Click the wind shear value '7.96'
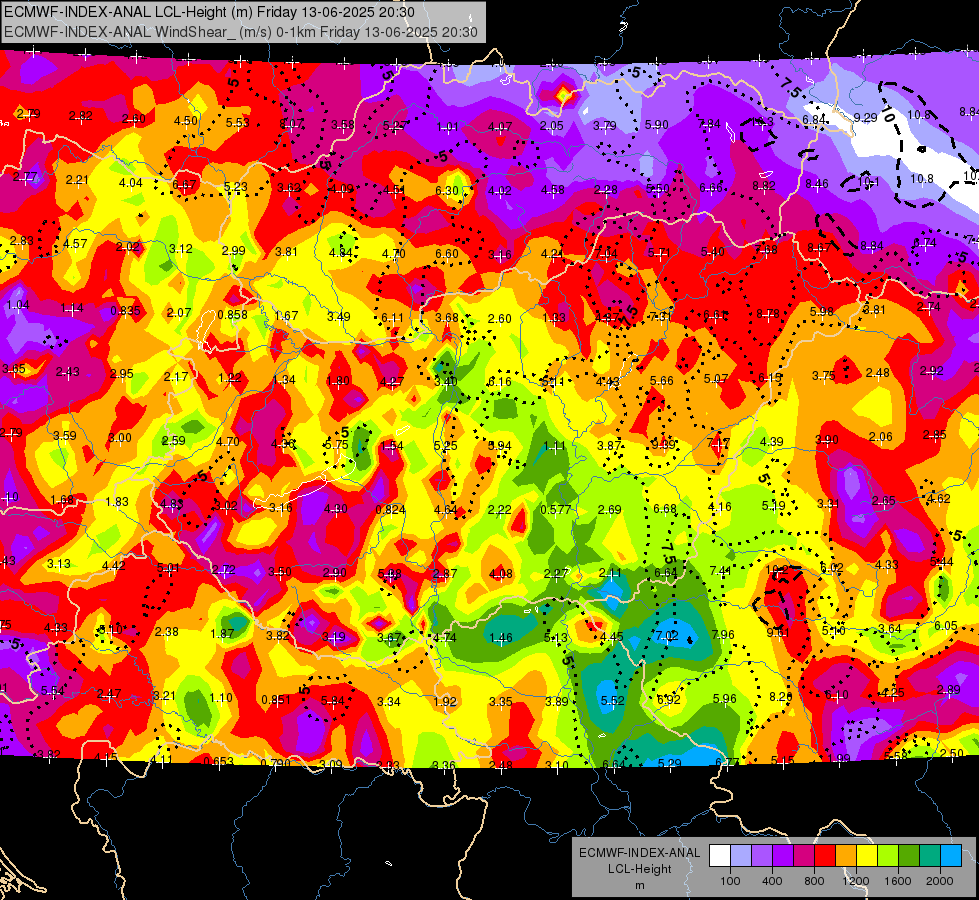Screen dimensions: 979x900 723,635
